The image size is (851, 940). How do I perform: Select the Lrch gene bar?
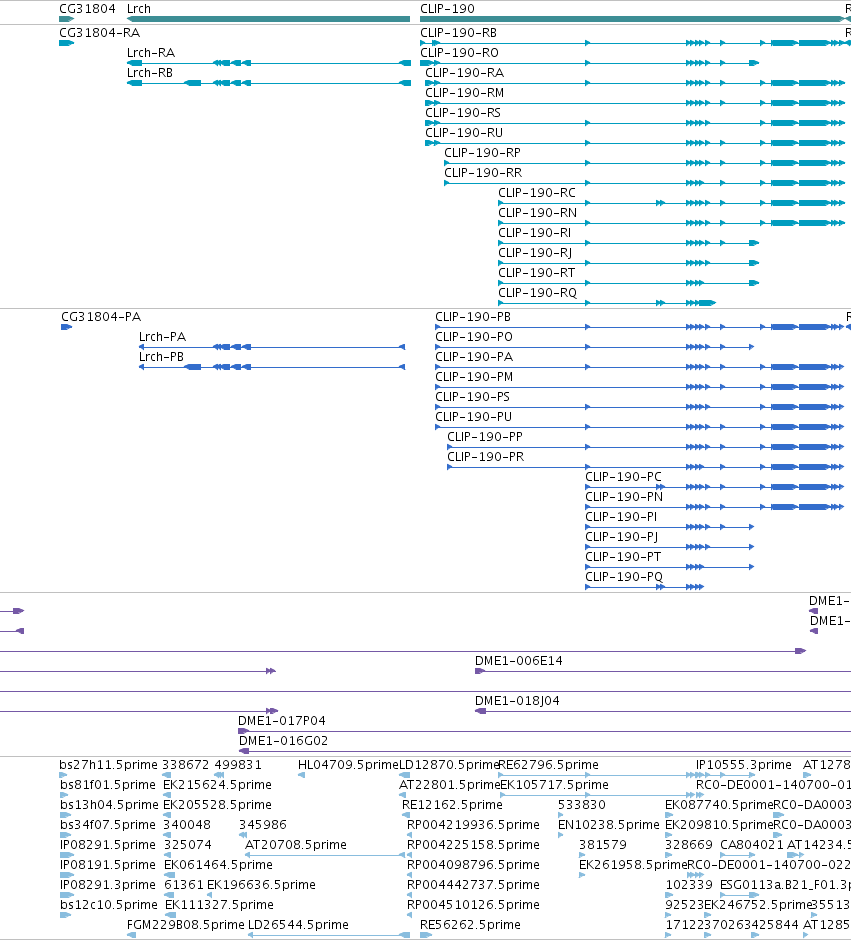pos(268,19)
